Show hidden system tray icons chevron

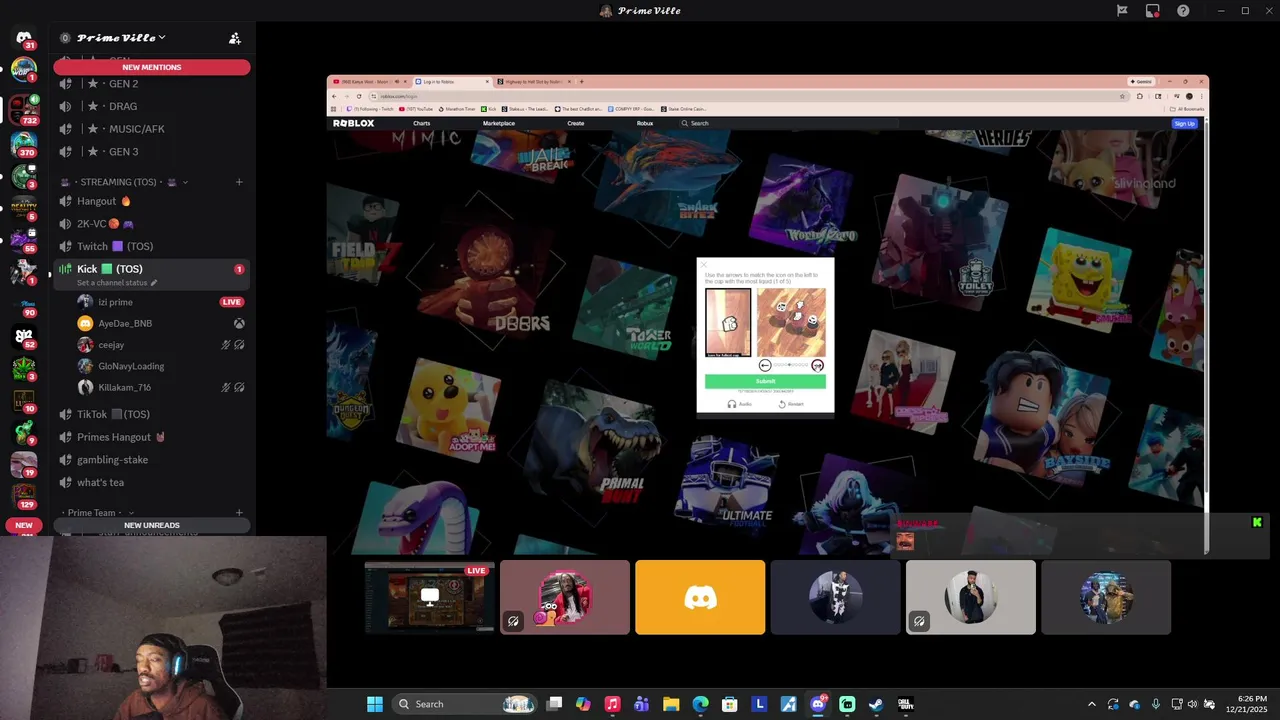pyautogui.click(x=1091, y=704)
